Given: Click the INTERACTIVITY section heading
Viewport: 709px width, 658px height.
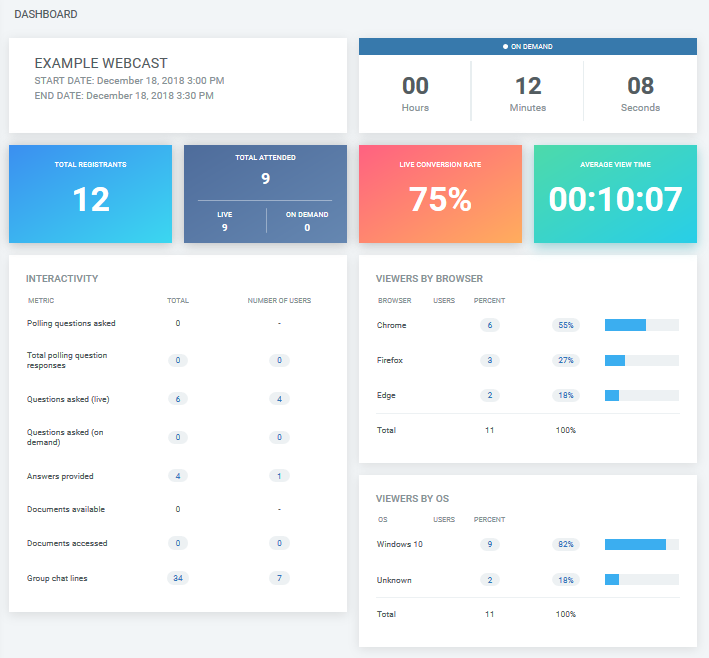Looking at the screenshot, I should 62,279.
